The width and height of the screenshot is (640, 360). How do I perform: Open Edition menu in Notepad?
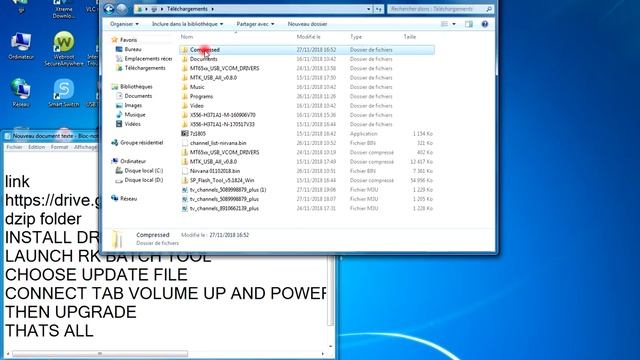pyautogui.click(x=36, y=147)
